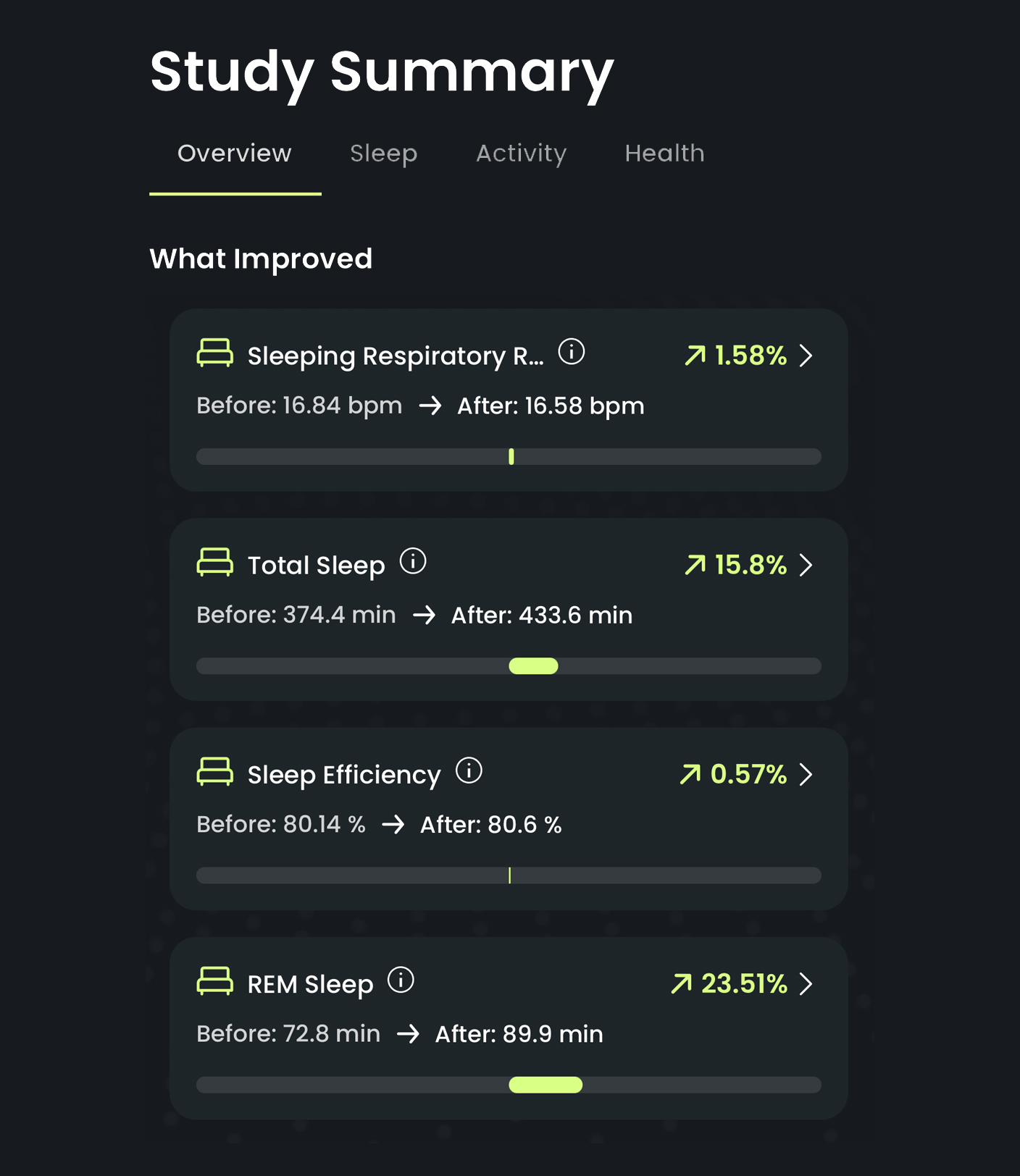Open the info tooltip for Sleeping Respiratory Rate
1020x1176 pixels.
(x=570, y=353)
